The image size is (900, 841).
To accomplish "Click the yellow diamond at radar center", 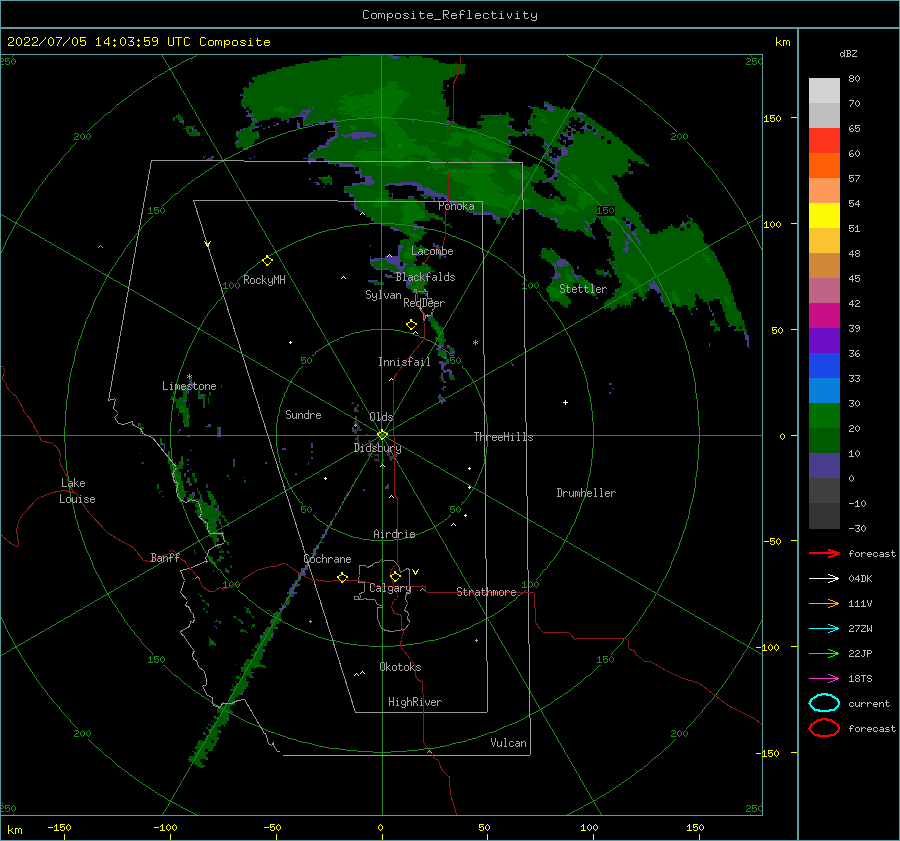I will [382, 435].
